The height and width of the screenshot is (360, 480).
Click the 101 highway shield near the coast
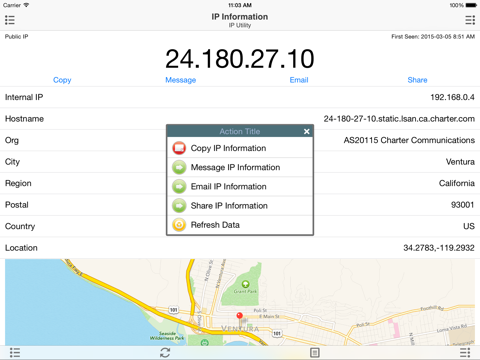pos(173,310)
